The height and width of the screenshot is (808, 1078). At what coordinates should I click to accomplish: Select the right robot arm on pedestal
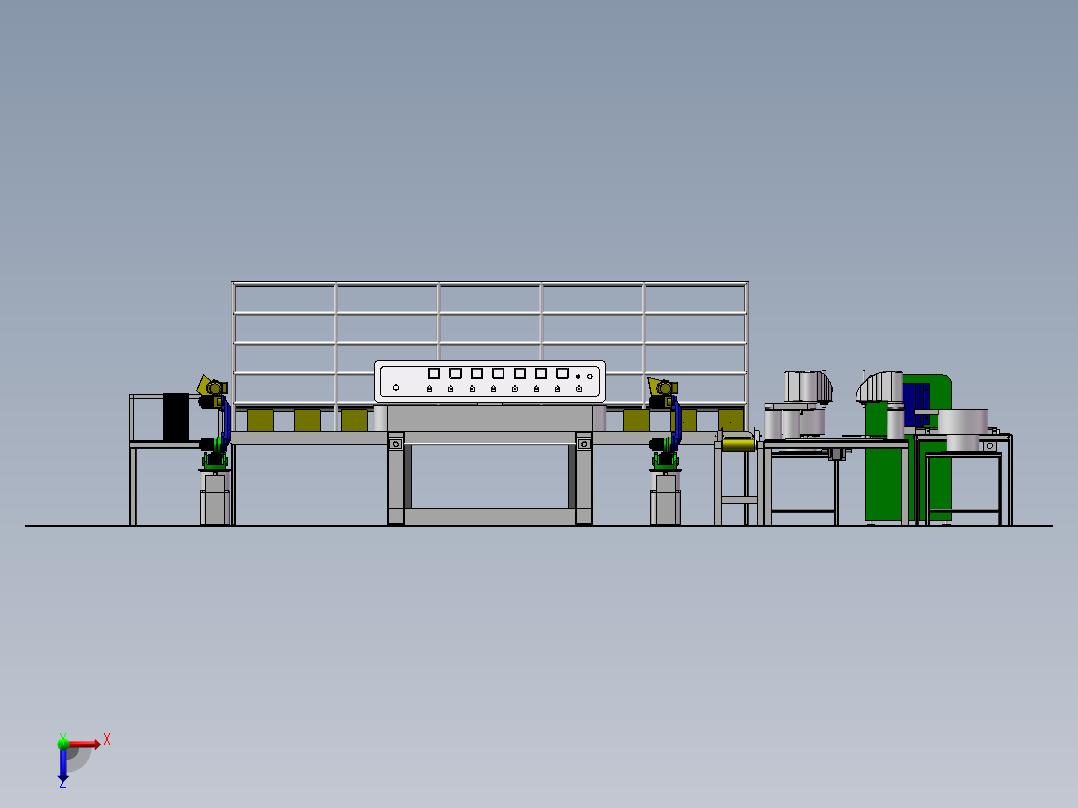point(665,424)
